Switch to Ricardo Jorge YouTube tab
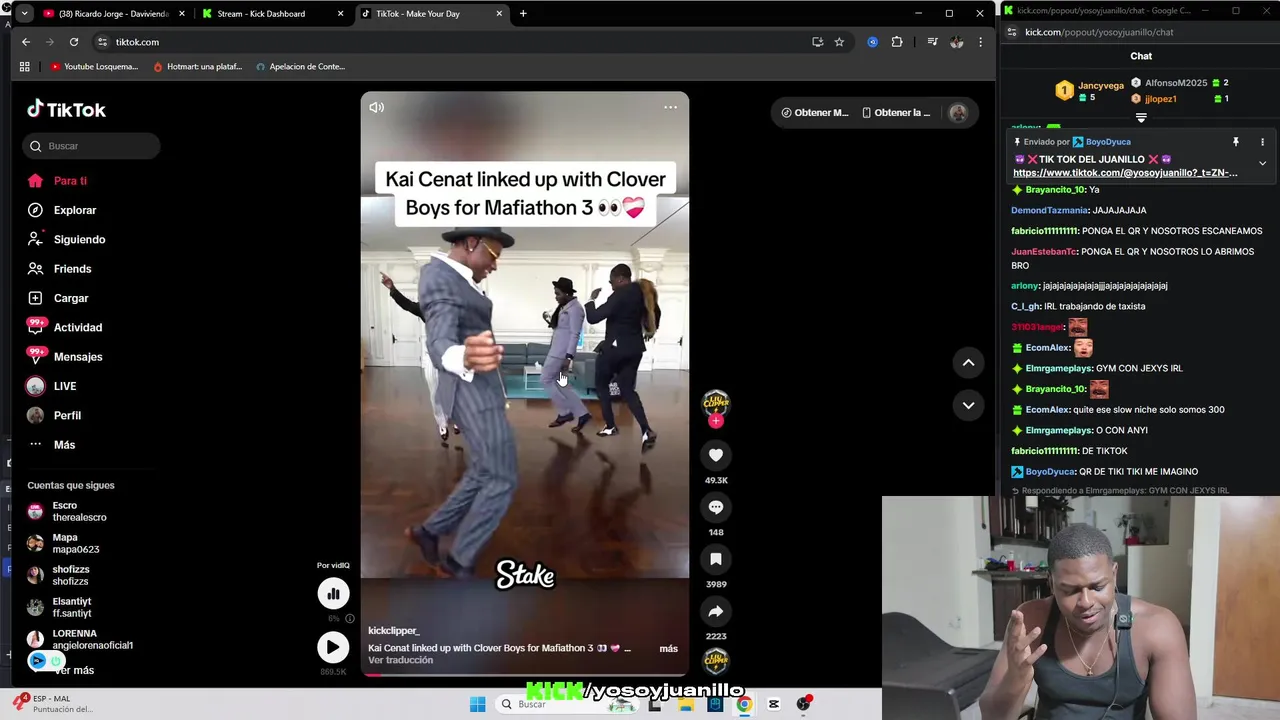The width and height of the screenshot is (1280, 720). 113,14
